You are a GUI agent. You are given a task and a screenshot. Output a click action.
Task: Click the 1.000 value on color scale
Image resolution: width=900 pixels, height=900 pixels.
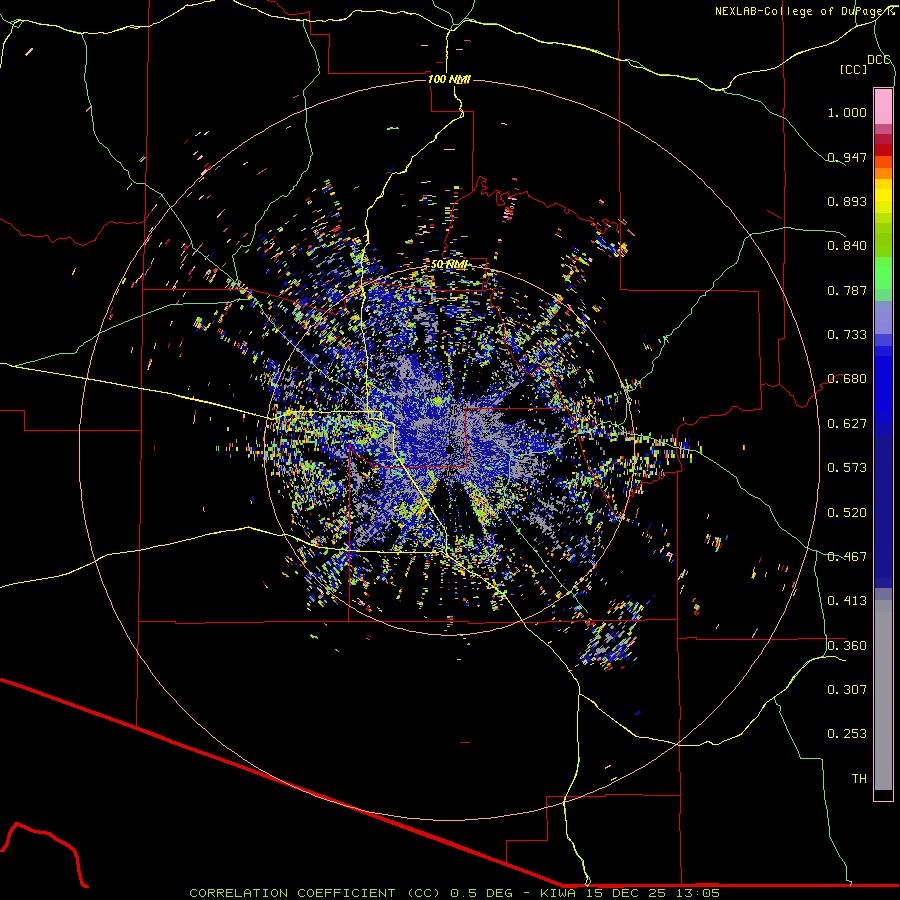coord(847,112)
